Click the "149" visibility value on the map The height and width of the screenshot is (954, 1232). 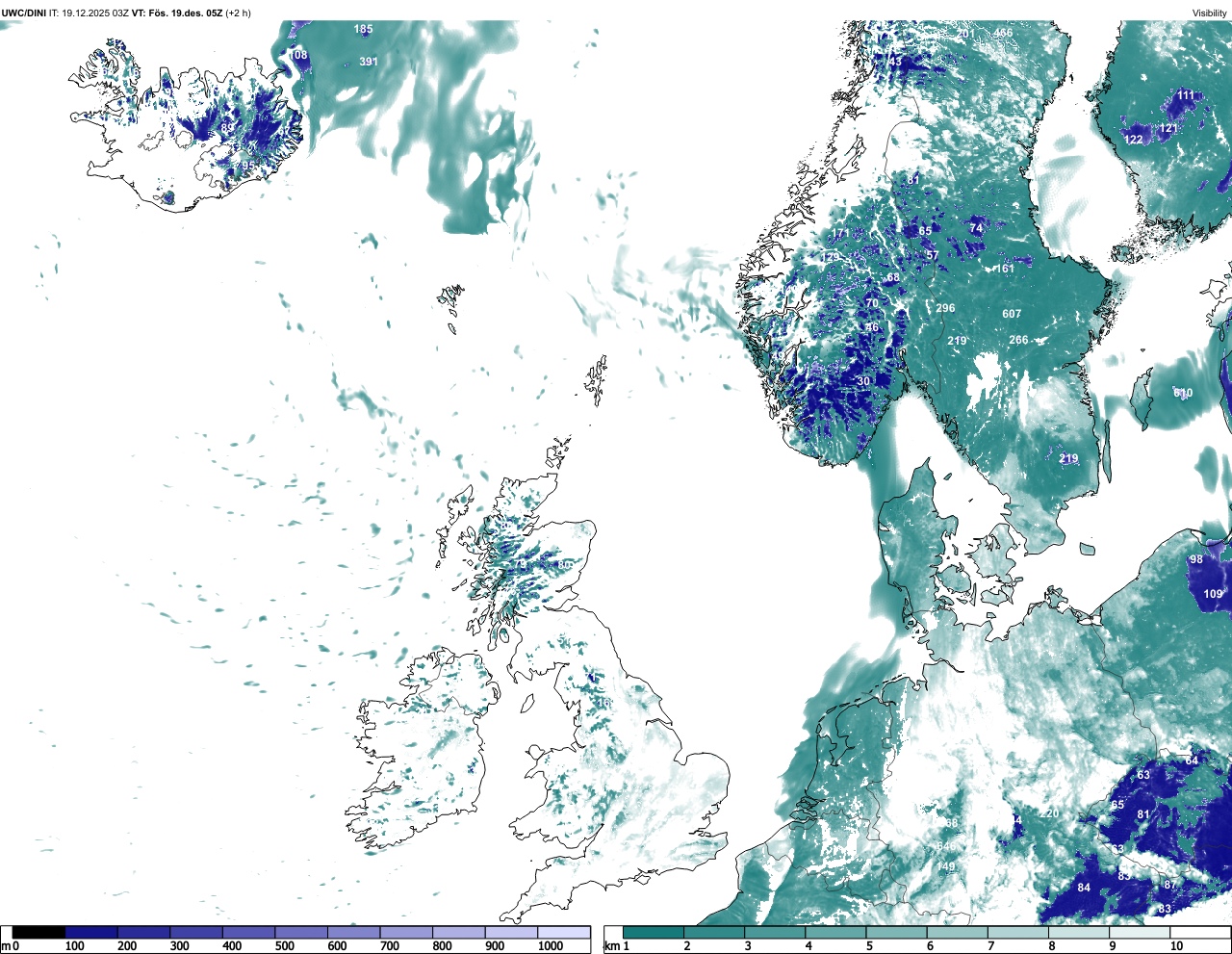pos(947,866)
